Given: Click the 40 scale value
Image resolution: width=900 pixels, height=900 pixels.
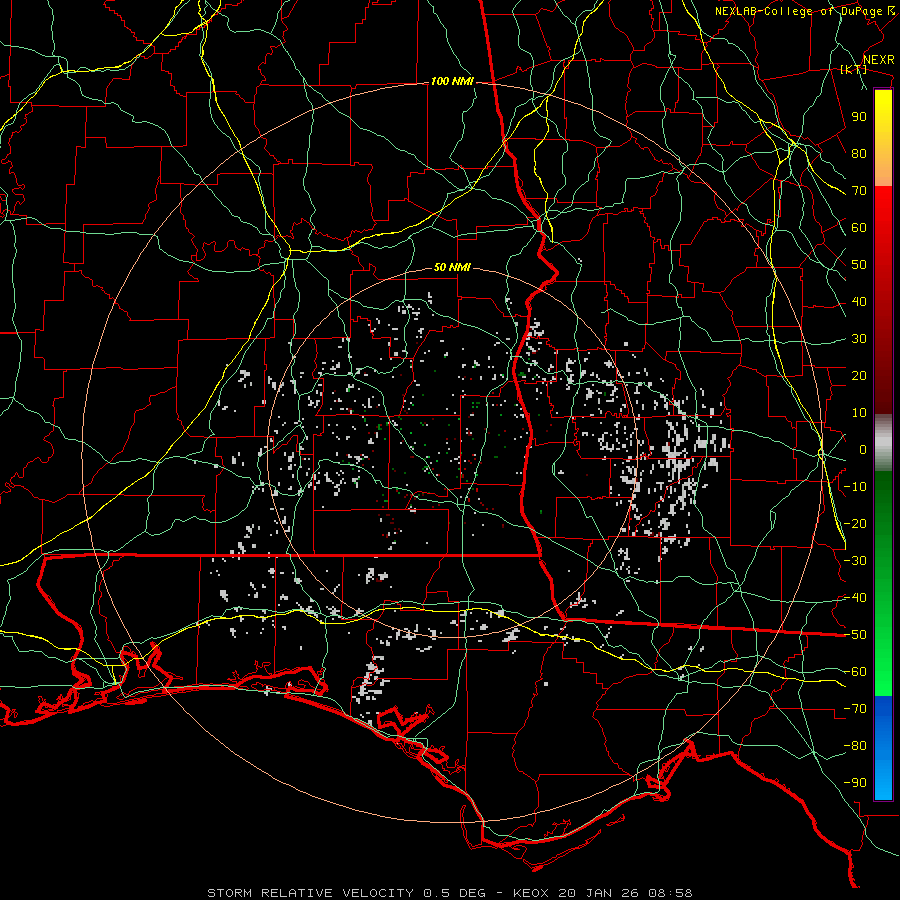Looking at the screenshot, I should click(x=859, y=301).
